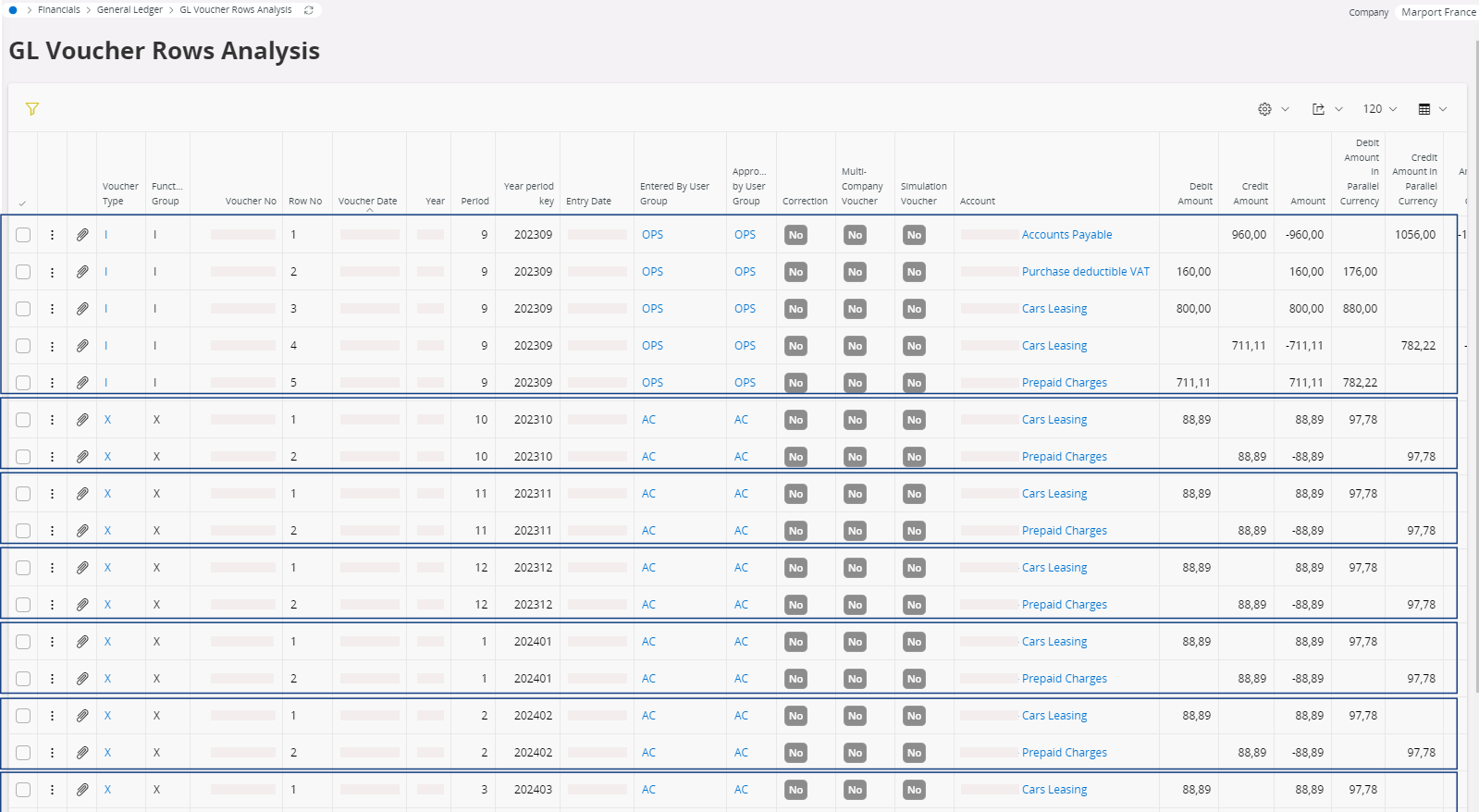This screenshot has height=812, width=1479.
Task: Expand the chevron next to the settings gear
Action: 1285,109
